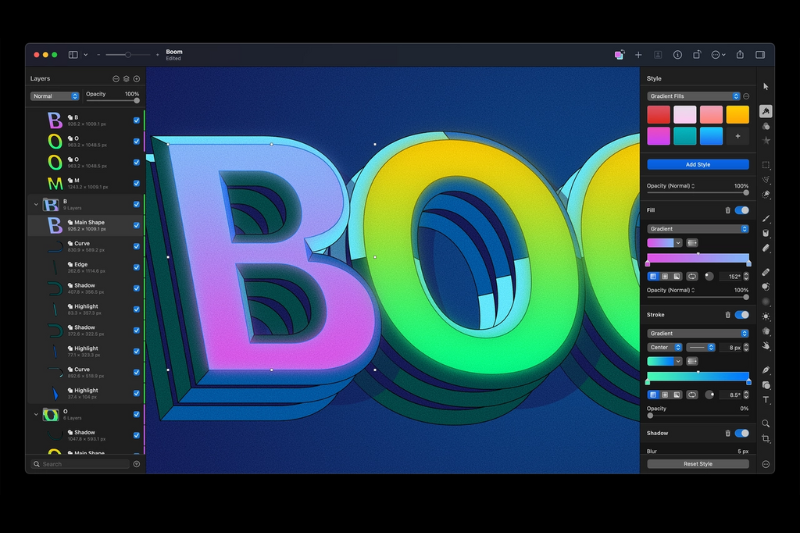This screenshot has height=533, width=800.
Task: Toggle the Stroke switch
Action: (x=742, y=315)
